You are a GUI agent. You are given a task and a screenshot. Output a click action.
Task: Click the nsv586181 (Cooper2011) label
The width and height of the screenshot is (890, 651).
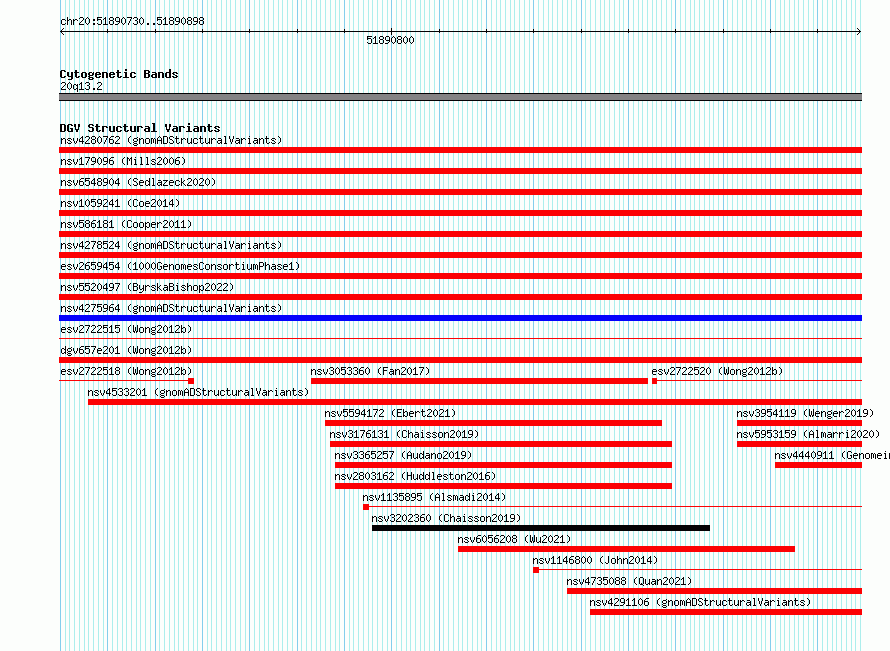click(126, 224)
